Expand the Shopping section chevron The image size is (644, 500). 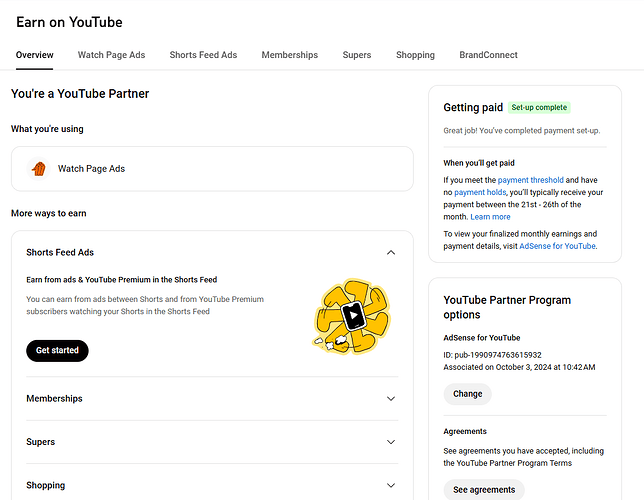(x=391, y=485)
